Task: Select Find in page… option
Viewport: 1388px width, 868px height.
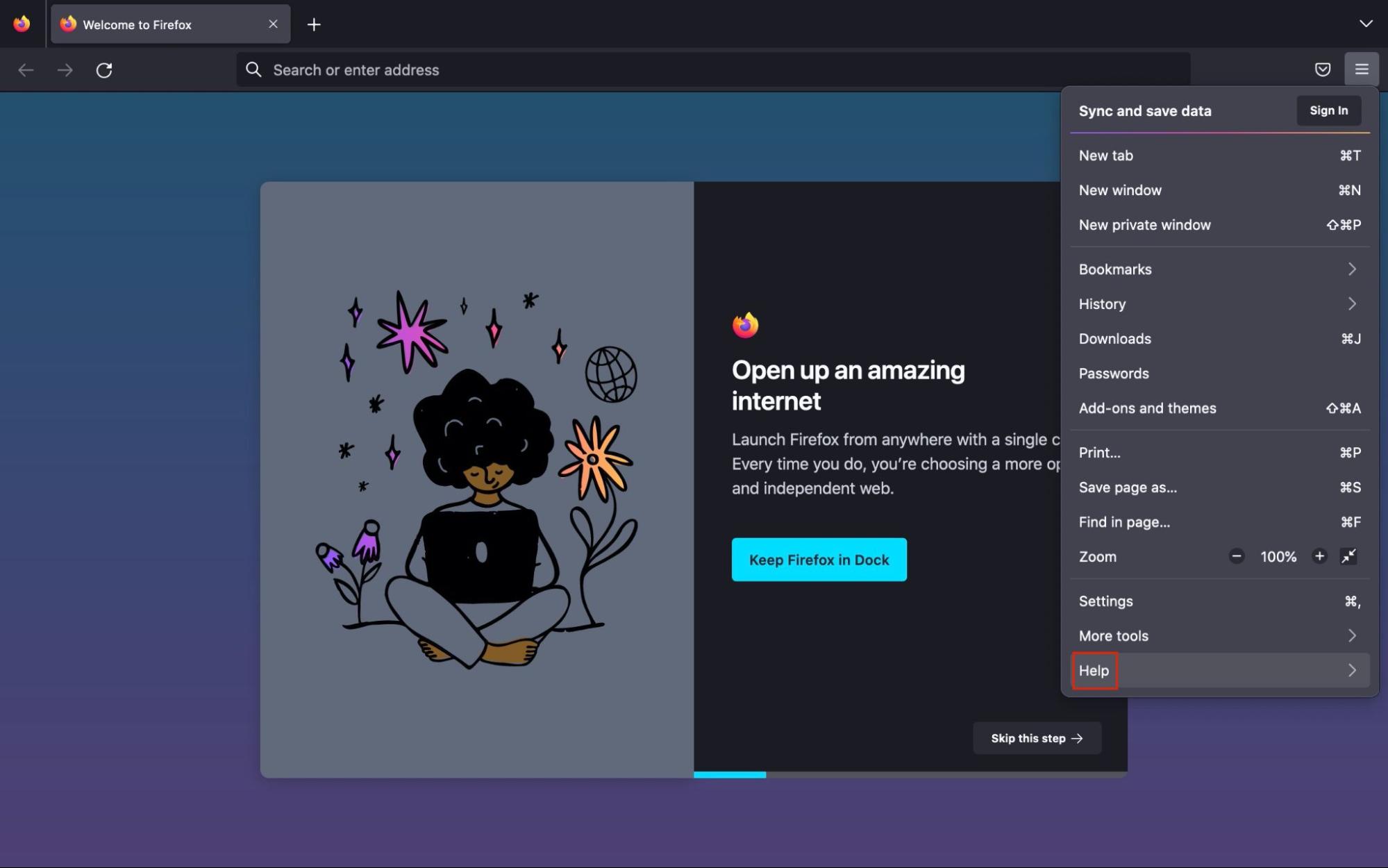Action: (1220, 522)
